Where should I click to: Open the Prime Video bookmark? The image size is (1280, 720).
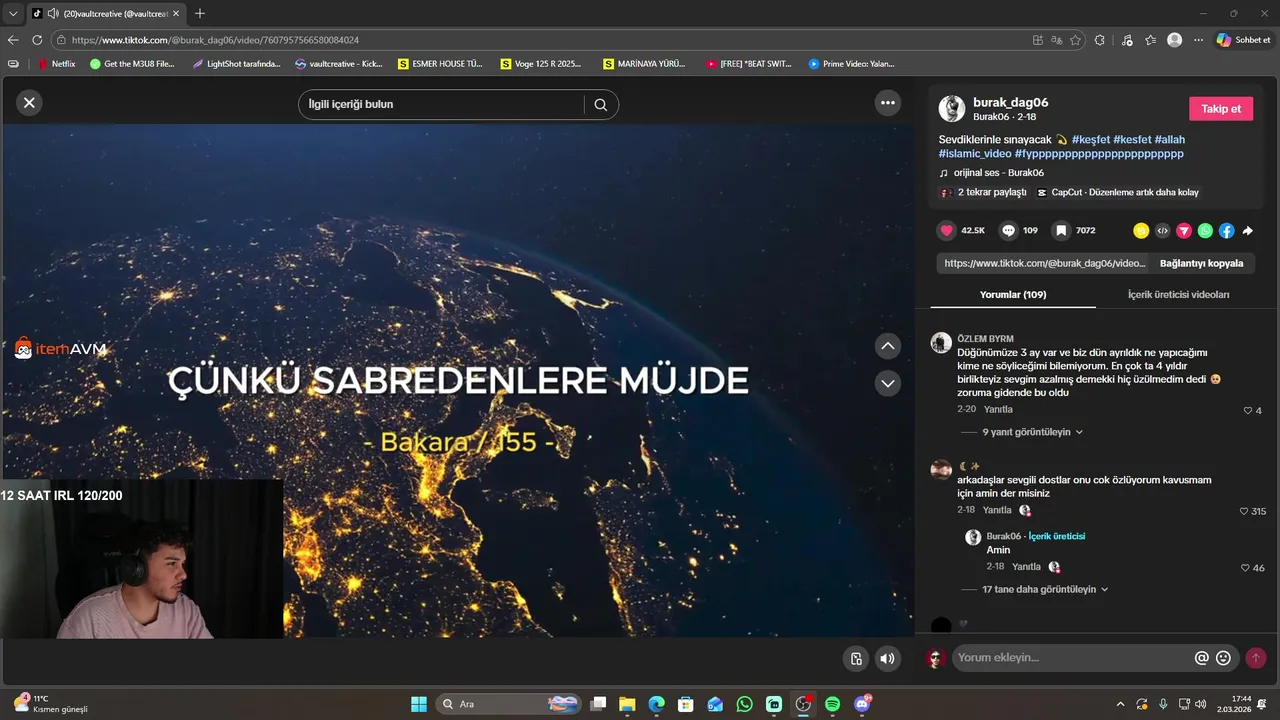[x=851, y=64]
